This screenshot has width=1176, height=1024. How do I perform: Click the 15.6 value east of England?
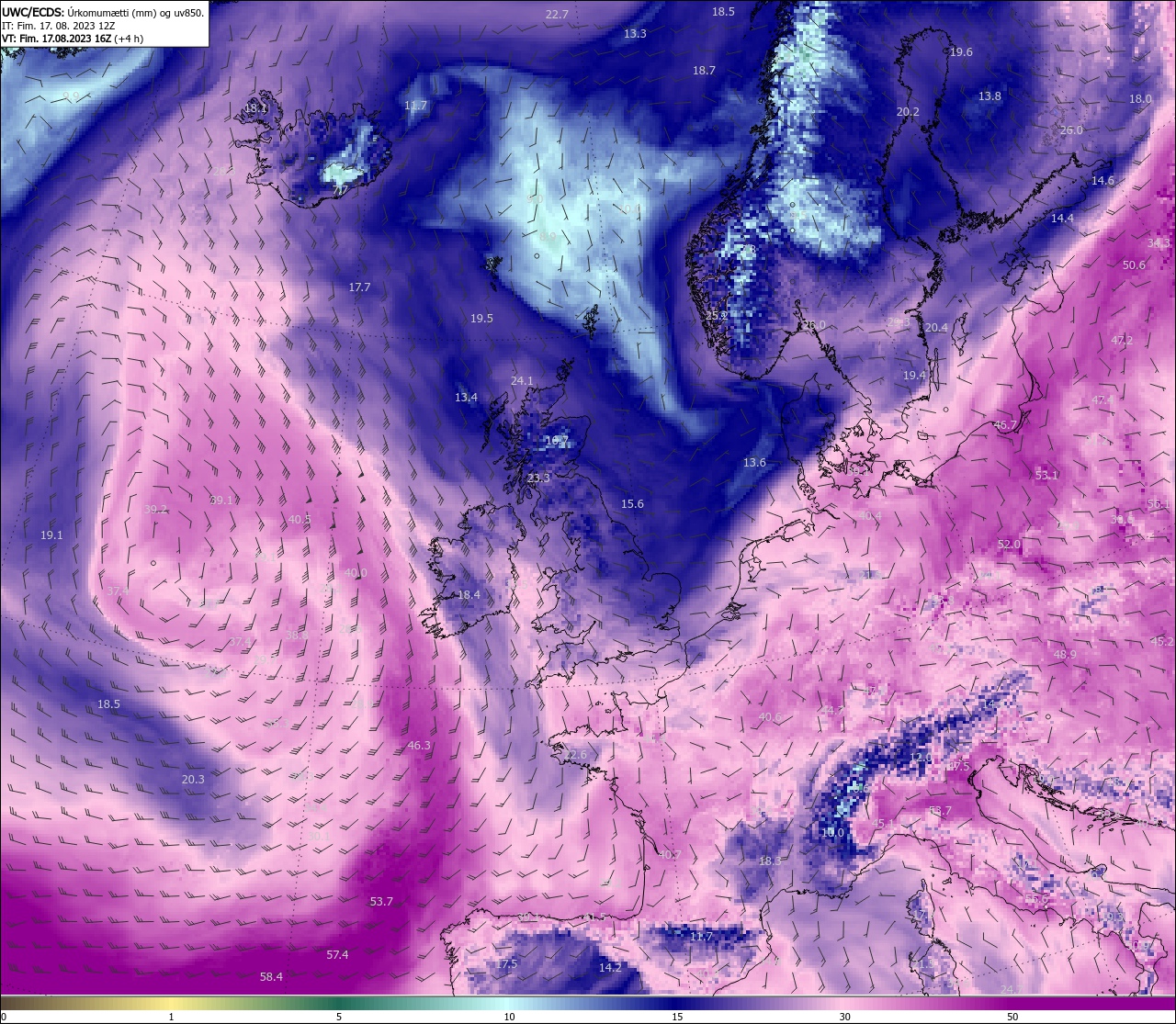point(632,504)
